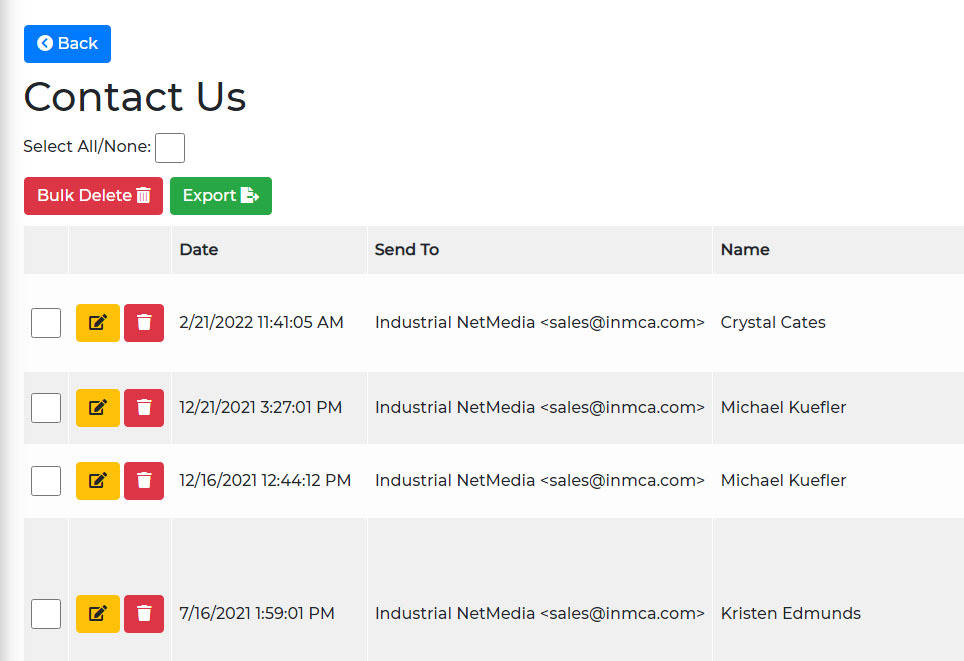
Task: Delete the 12/21/2021 Michael Kuefler entry
Action: [144, 408]
